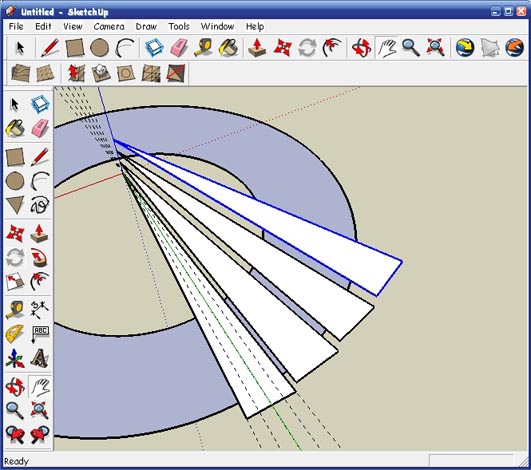
Task: Pick the Select arrow in the left palette
Action: [15, 105]
